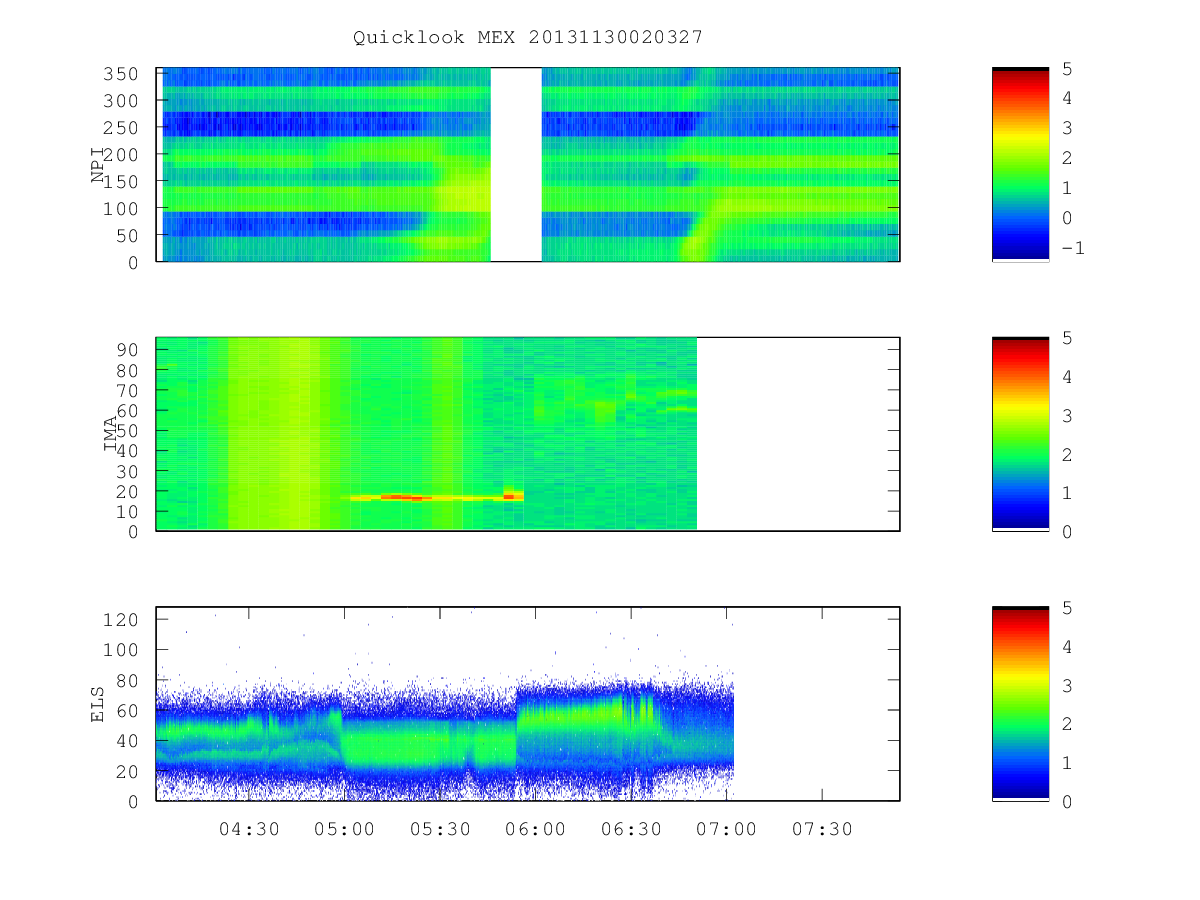Click the title "Quicklook MEX 20131130020327"

click(528, 37)
